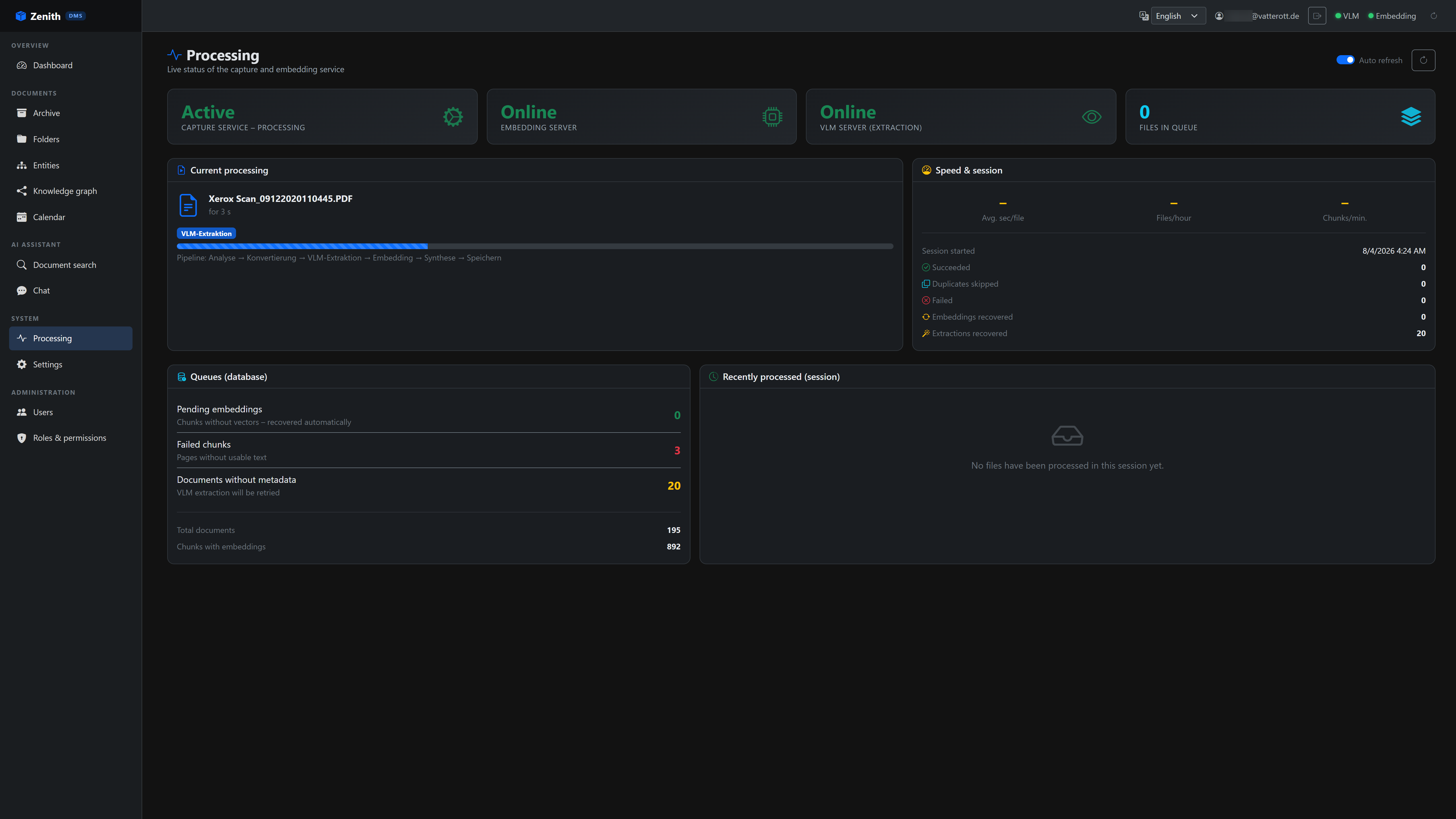Screen dimensions: 1456x819
Task: Click the 0 Files in Queue value
Action: point(1145,112)
